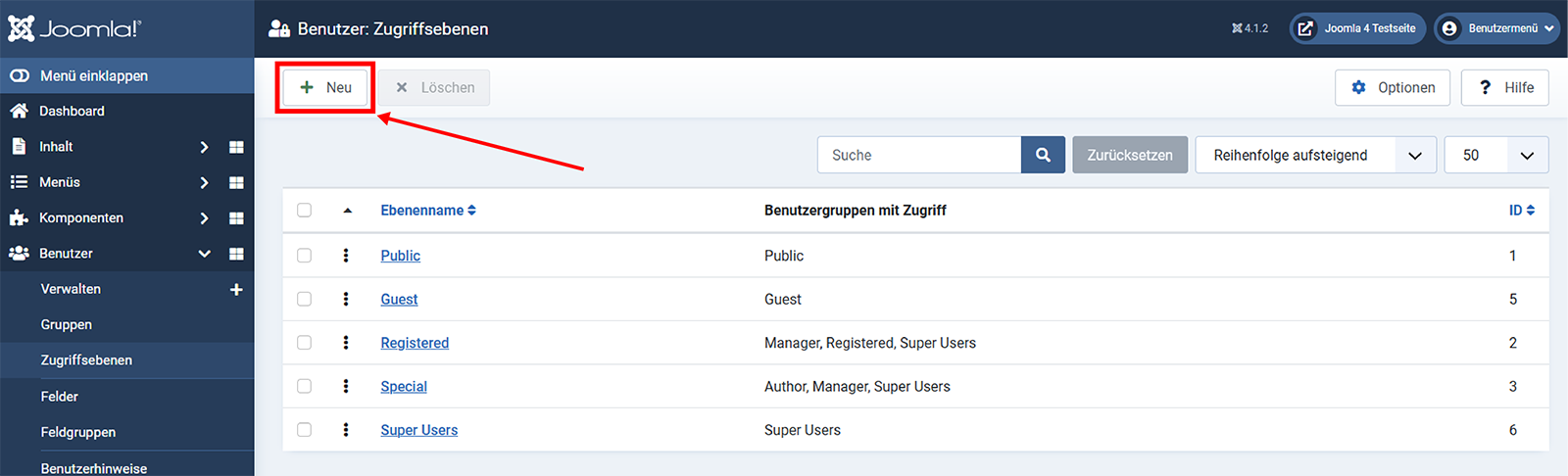This screenshot has width=1568, height=476.
Task: Toggle the select-all checkbox in table header
Action: [x=304, y=211]
